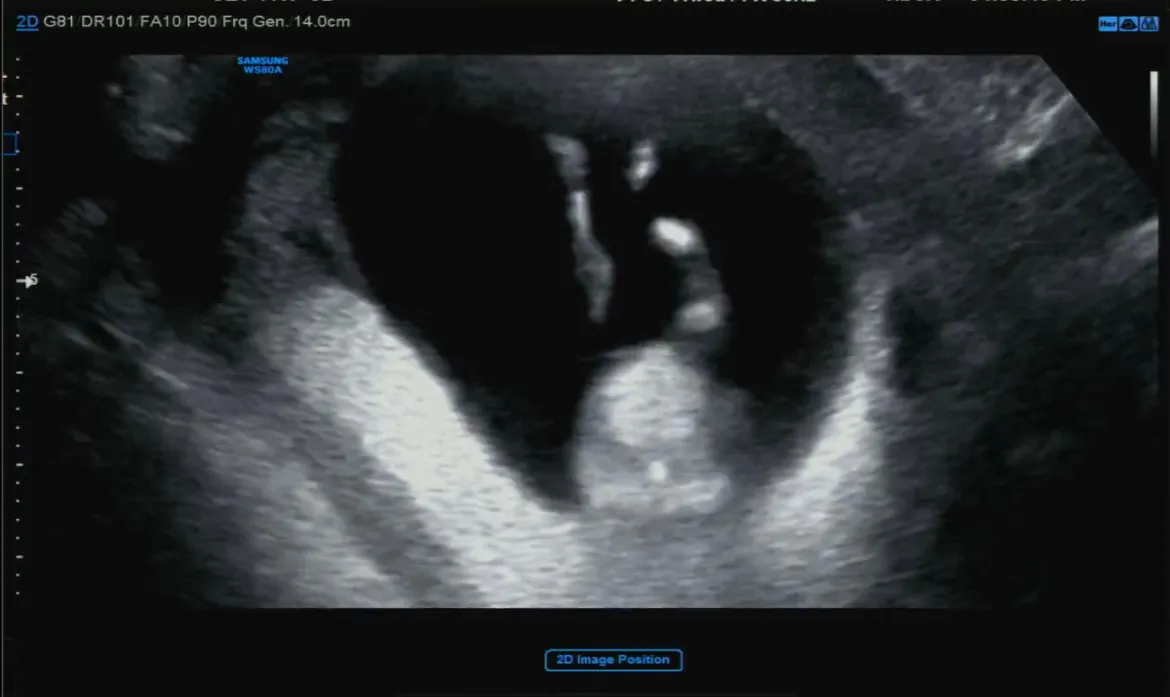Click the FA10 frame average value

[x=160, y=22]
